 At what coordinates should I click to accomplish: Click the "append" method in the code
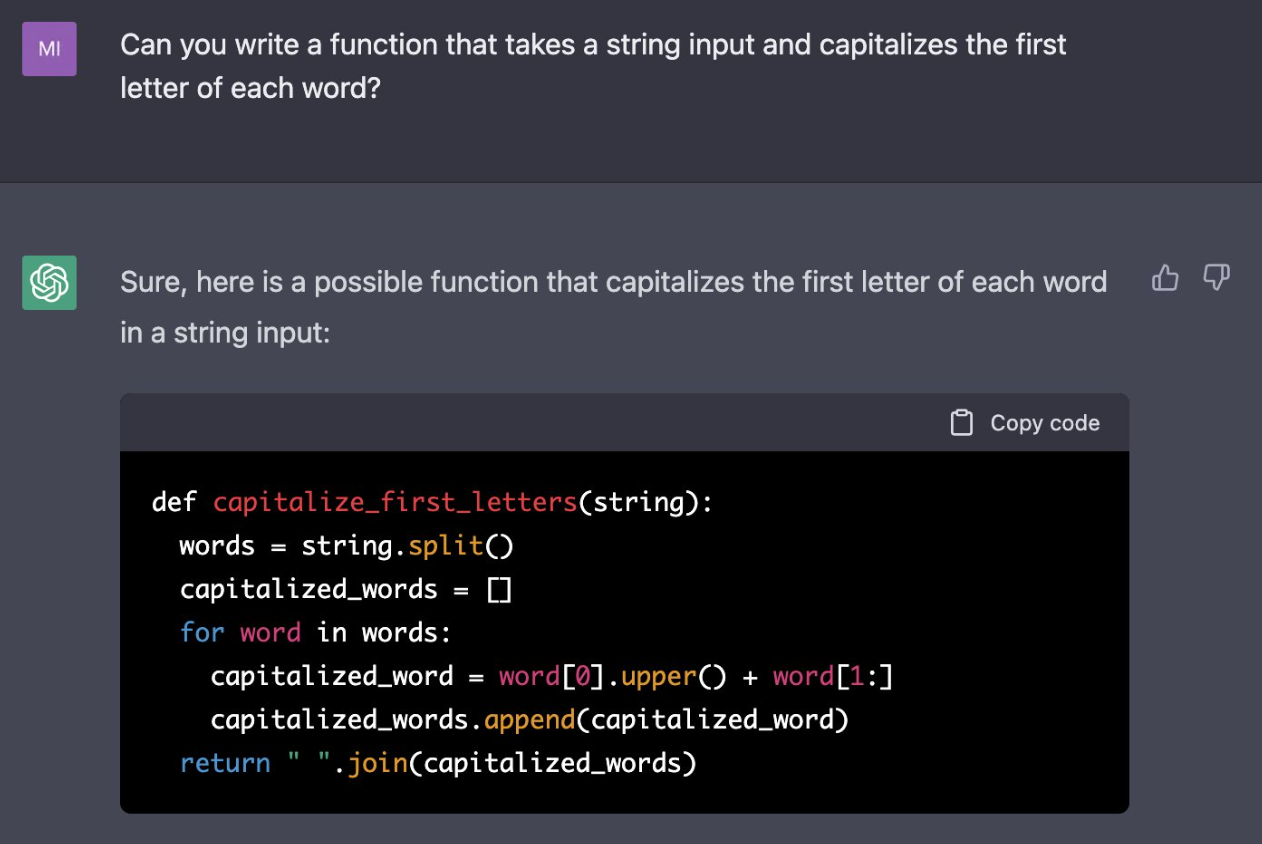tap(527, 720)
